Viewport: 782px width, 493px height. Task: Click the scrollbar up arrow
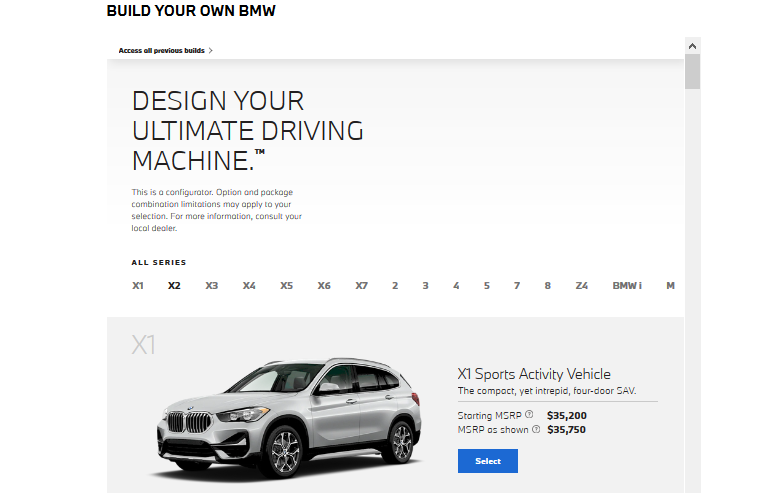692,46
